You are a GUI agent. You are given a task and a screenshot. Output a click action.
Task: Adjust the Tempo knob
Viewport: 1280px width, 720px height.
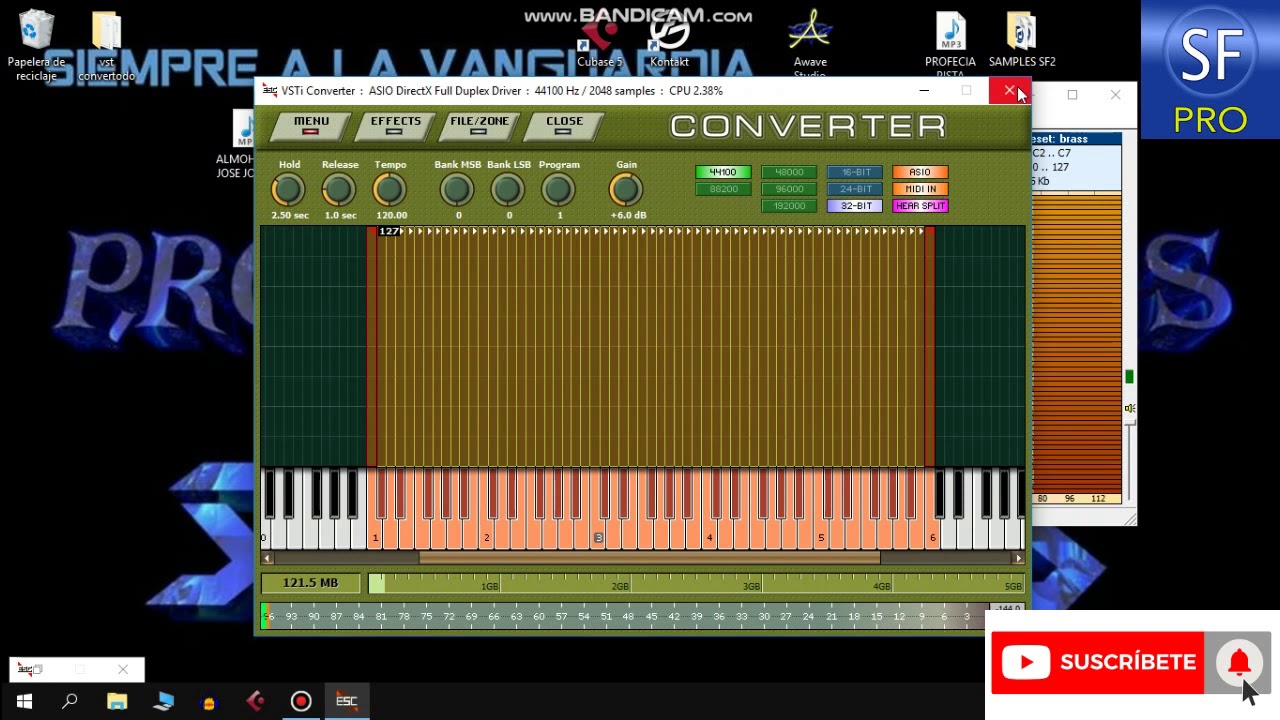tap(390, 189)
